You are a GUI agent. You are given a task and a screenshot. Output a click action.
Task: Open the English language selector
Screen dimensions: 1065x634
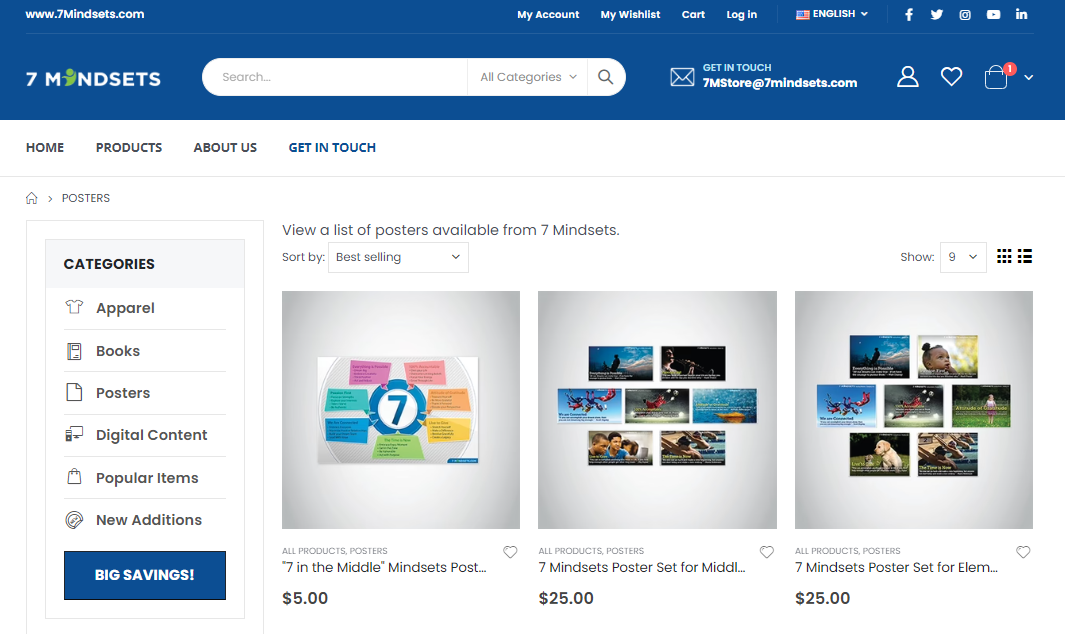832,14
